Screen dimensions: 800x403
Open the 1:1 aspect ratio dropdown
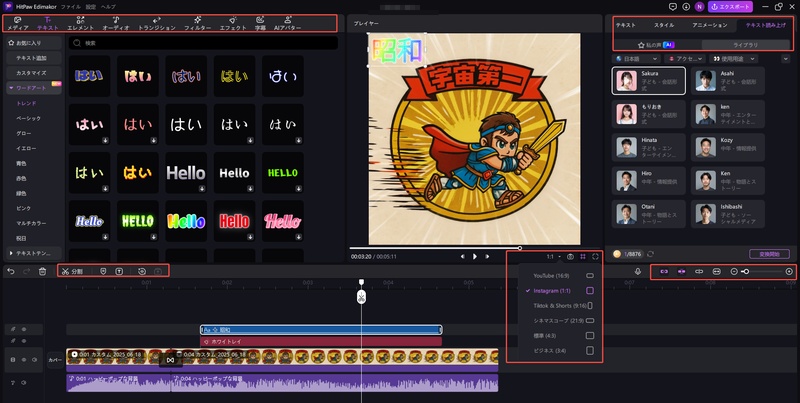click(x=554, y=257)
